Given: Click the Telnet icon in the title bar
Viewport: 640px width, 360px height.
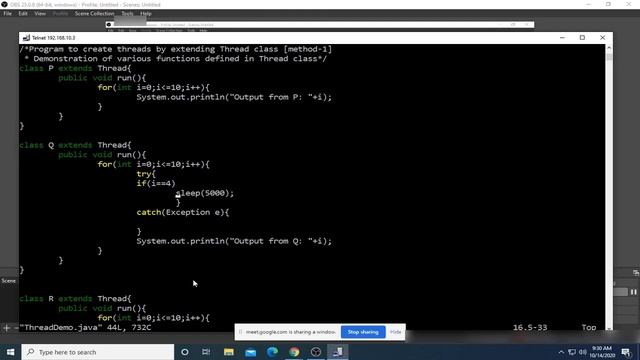Looking at the screenshot, I should click(26, 38).
